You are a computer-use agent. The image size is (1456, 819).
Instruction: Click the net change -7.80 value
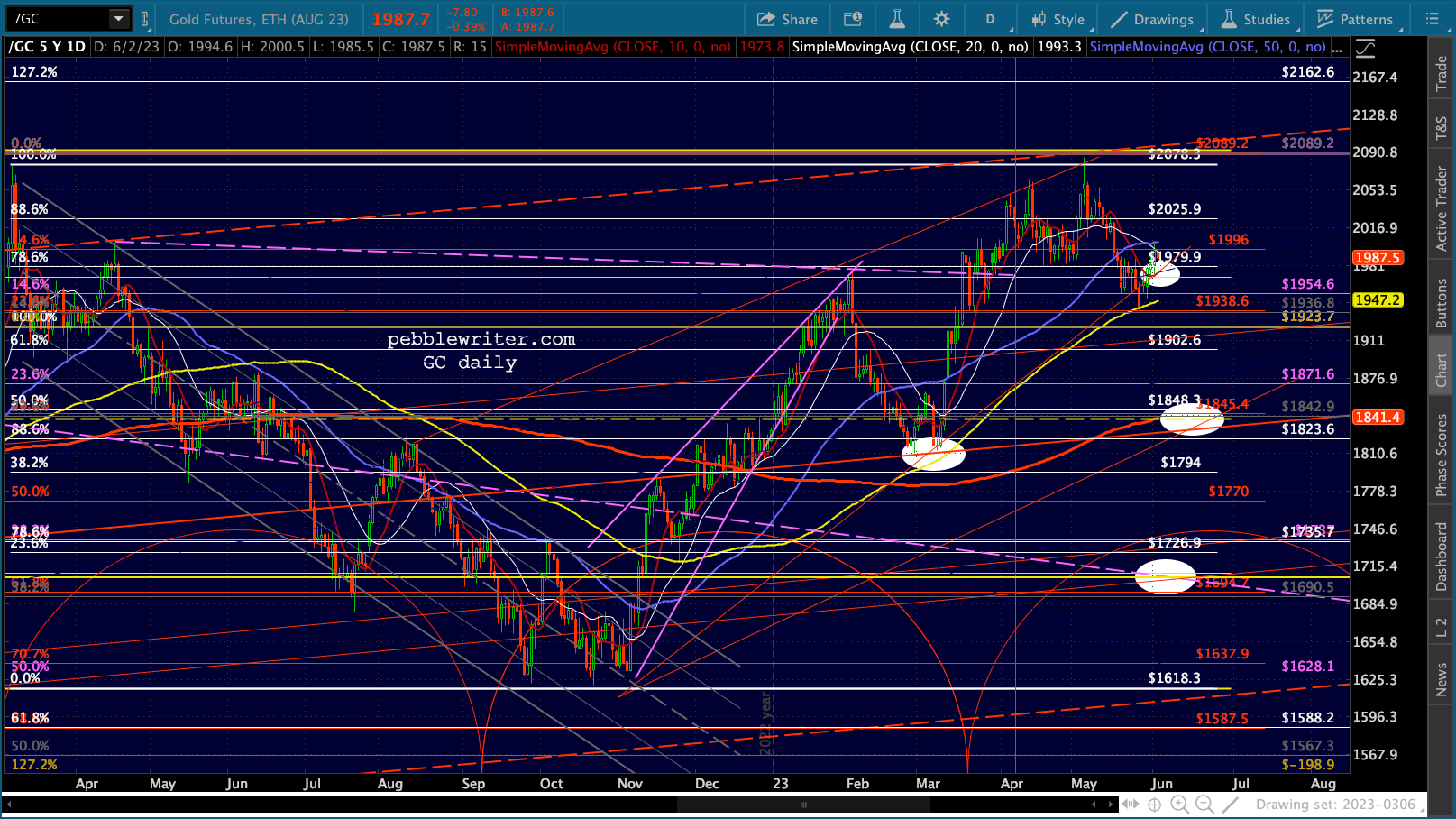point(463,13)
